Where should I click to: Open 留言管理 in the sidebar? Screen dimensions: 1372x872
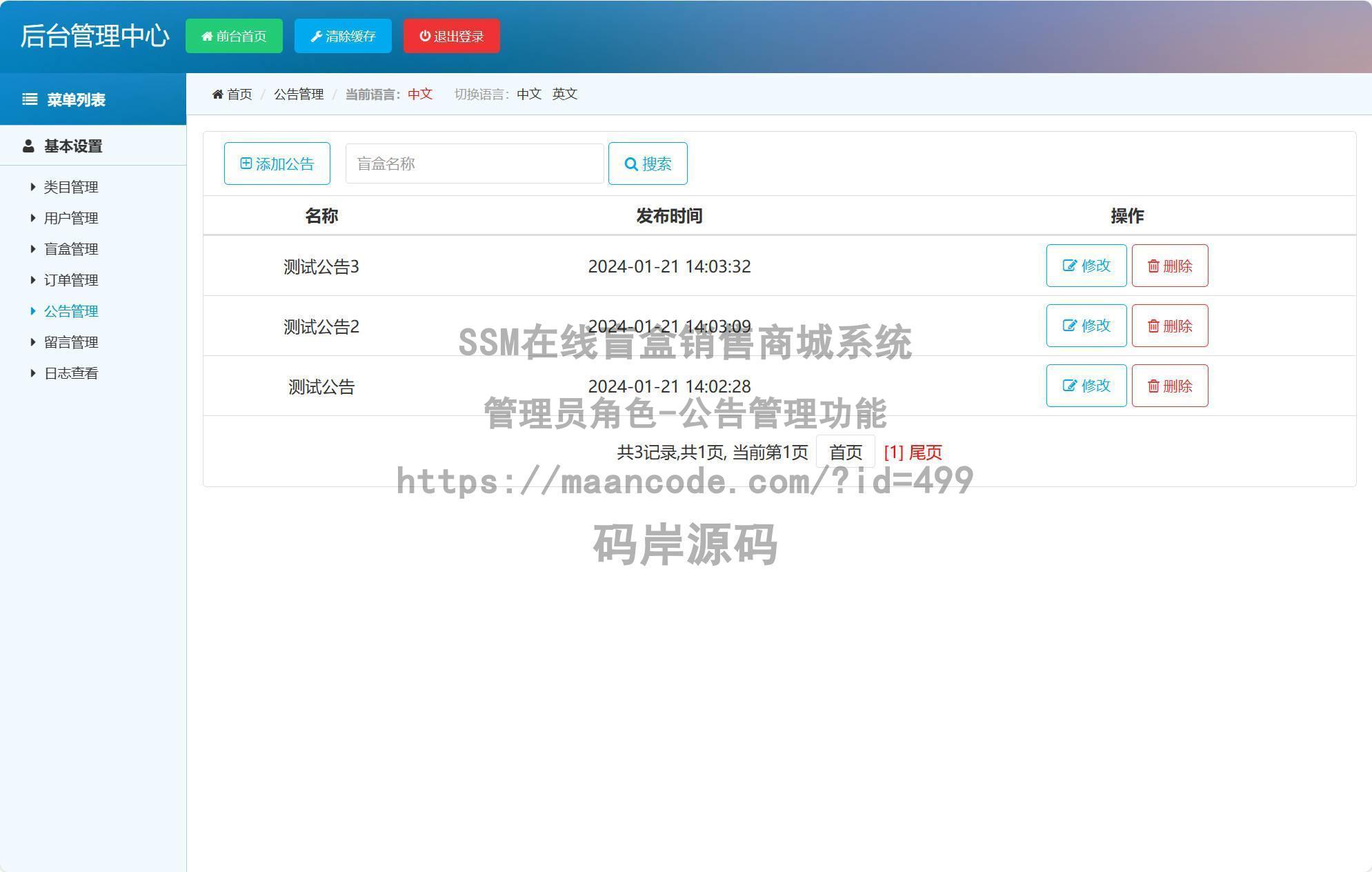71,342
